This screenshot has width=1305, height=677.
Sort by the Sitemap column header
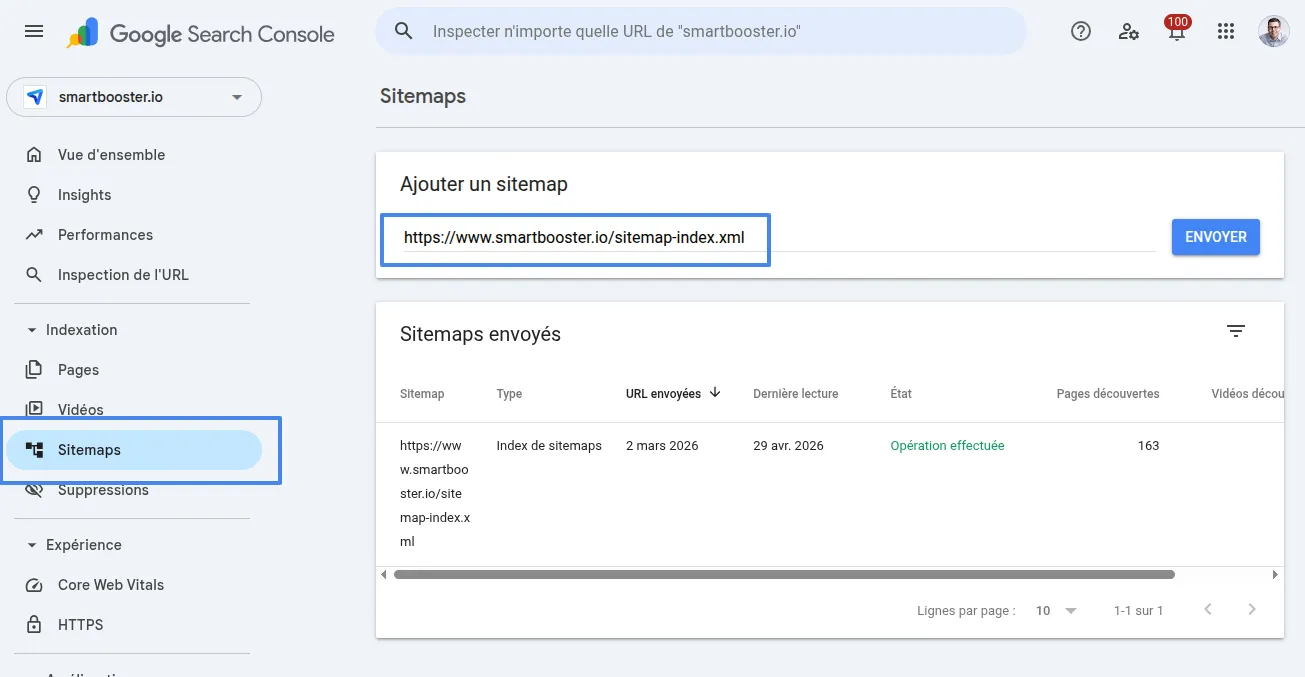pyautogui.click(x=422, y=394)
